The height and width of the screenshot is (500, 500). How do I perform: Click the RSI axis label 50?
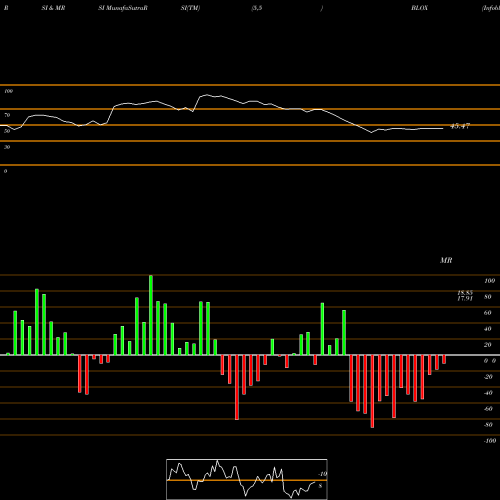tap(7, 131)
